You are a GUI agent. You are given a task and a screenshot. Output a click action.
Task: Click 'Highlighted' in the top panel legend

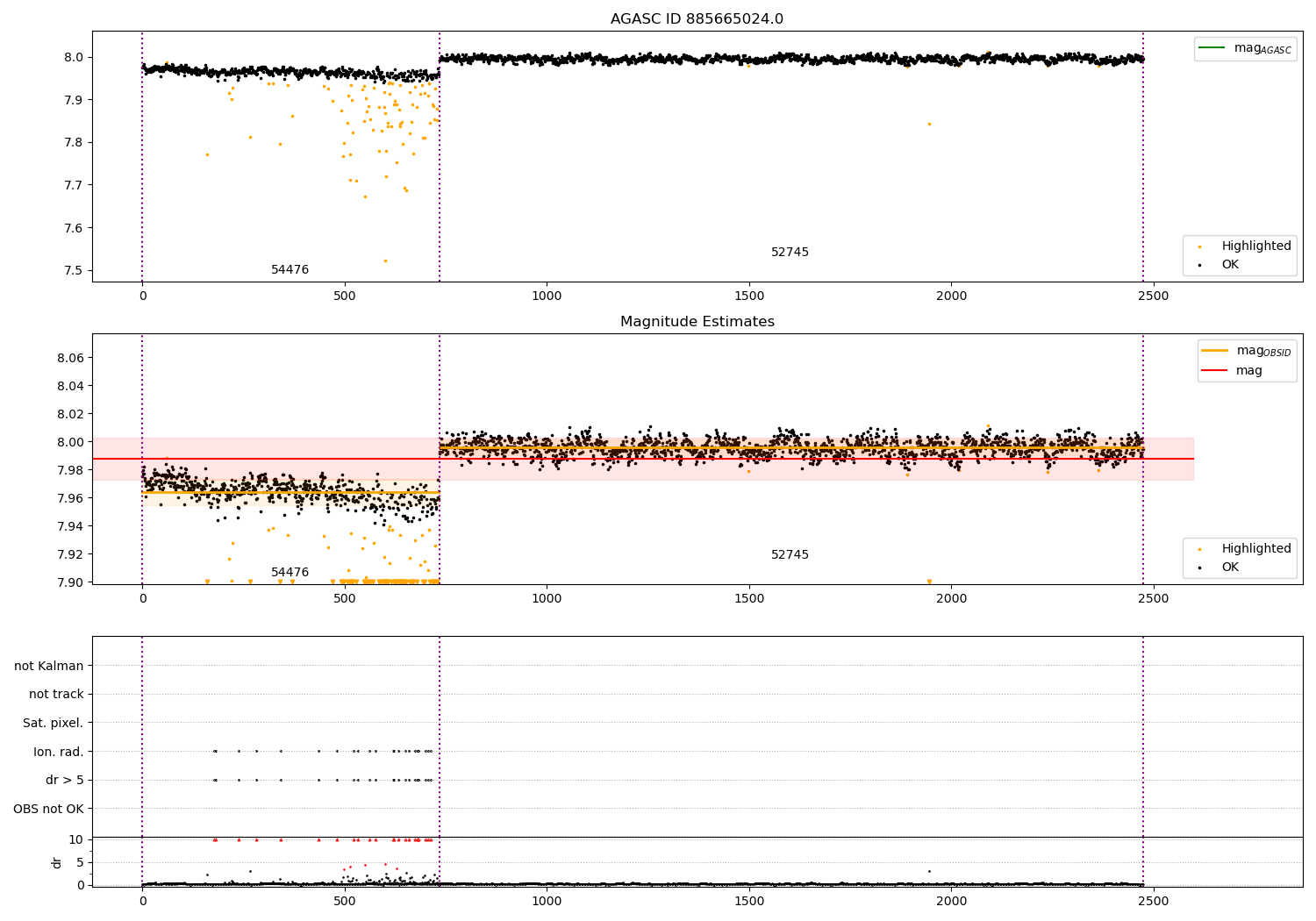click(1255, 246)
